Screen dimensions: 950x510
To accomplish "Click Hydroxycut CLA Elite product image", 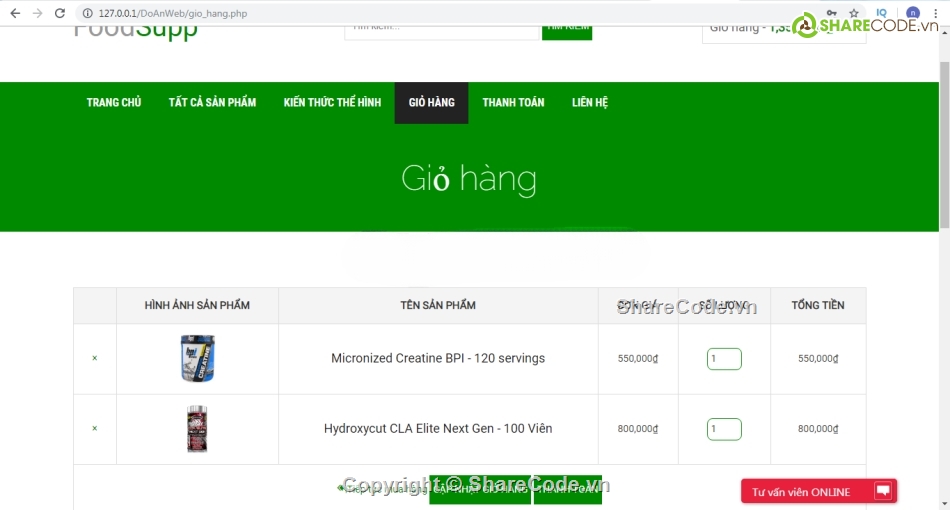I will click(197, 428).
